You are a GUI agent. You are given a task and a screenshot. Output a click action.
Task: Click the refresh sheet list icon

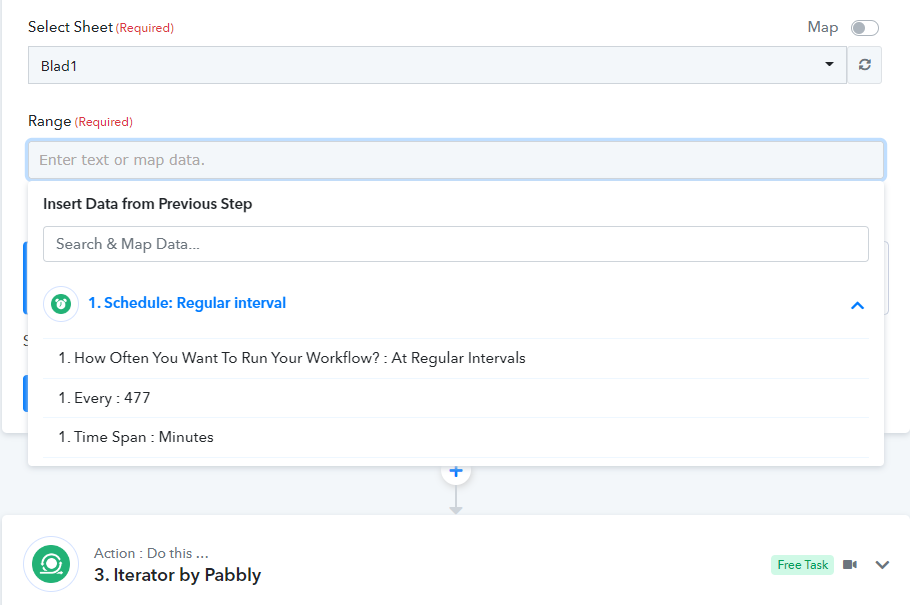click(x=864, y=65)
